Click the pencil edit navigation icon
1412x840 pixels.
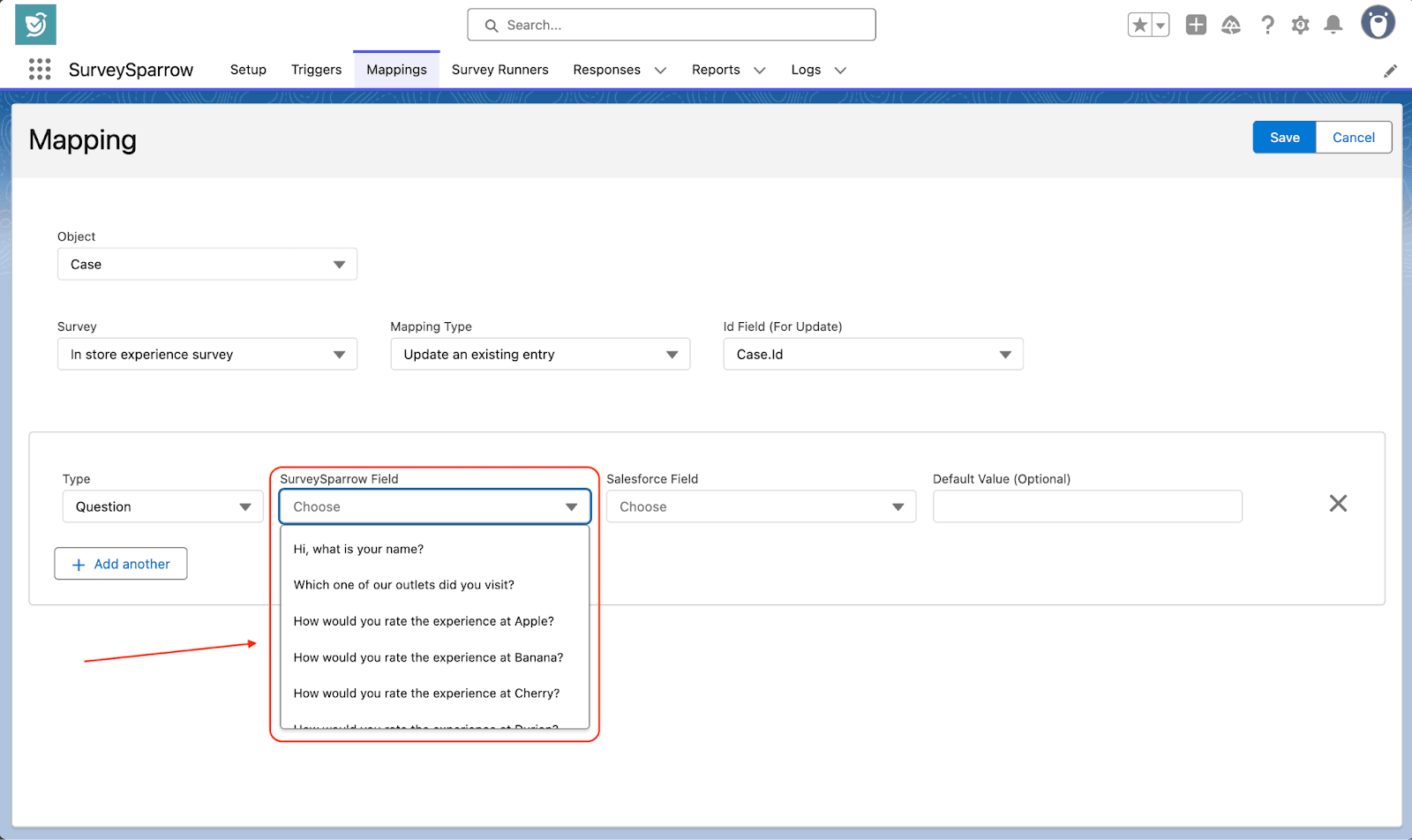coord(1390,71)
